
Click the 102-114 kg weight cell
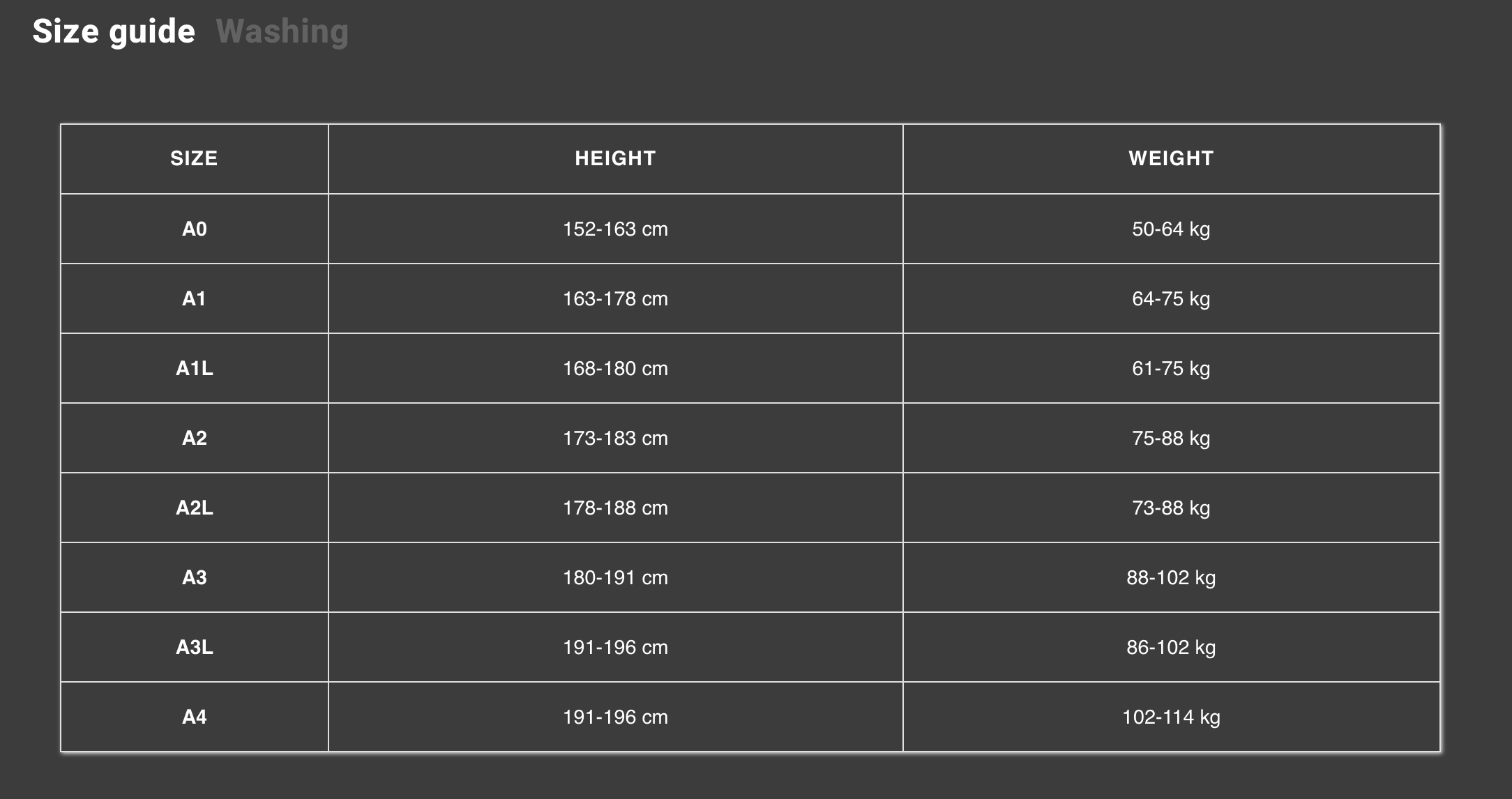click(x=1172, y=717)
